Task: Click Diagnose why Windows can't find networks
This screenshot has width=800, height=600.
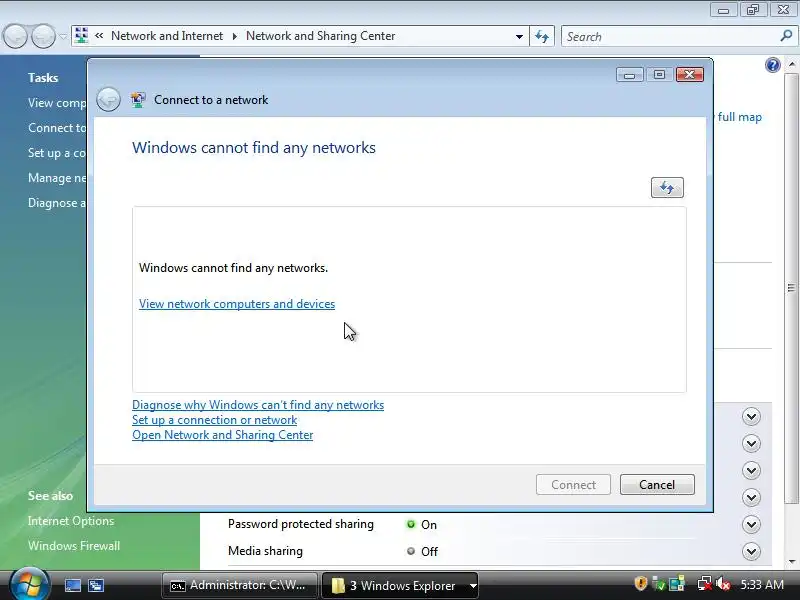Action: point(258,405)
